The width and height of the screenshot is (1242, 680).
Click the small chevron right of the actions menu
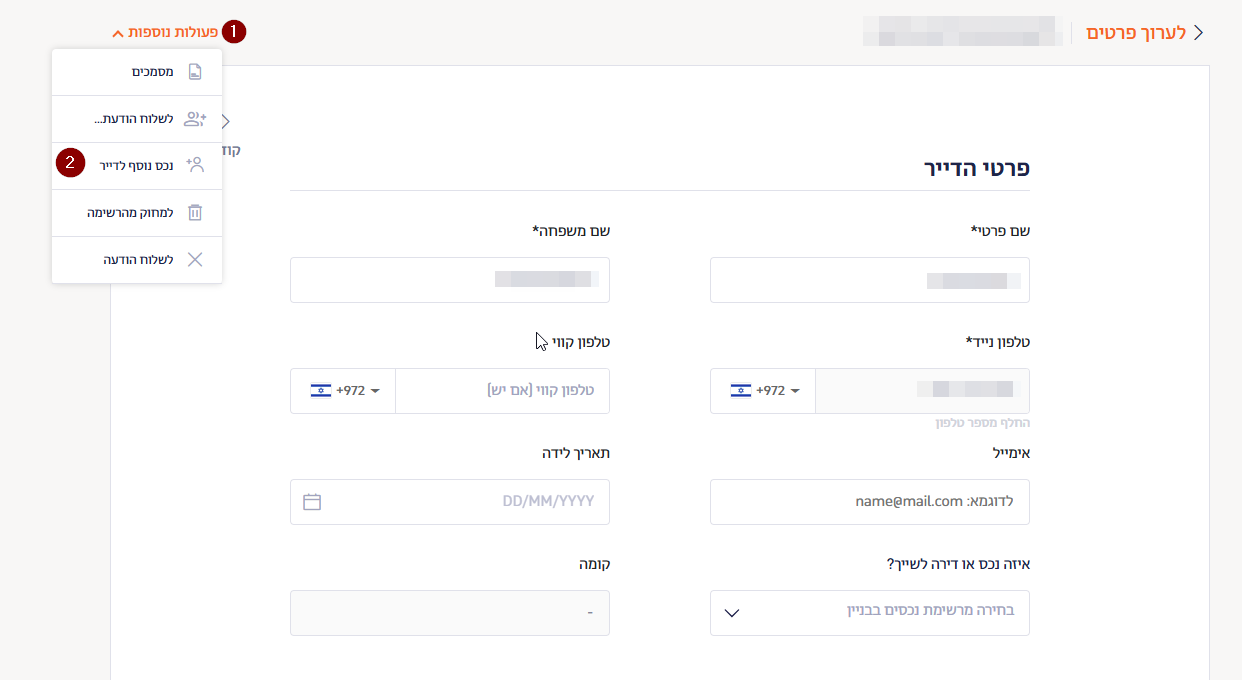pos(226,121)
